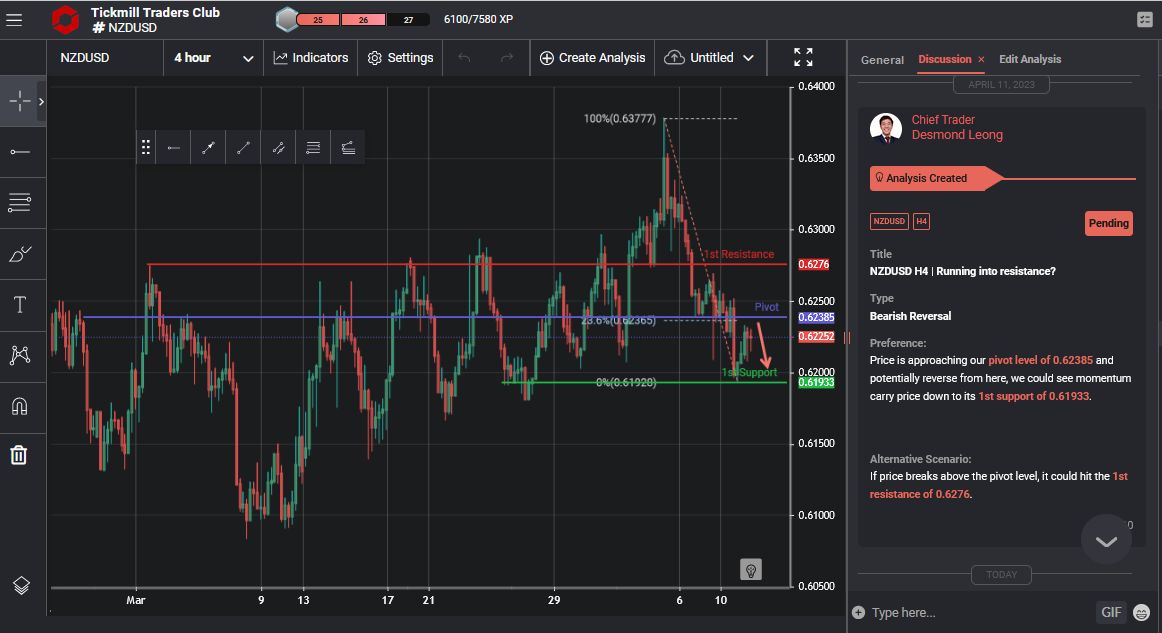This screenshot has width=1162, height=633.
Task: Open the layers object tree icon
Action: point(21,586)
